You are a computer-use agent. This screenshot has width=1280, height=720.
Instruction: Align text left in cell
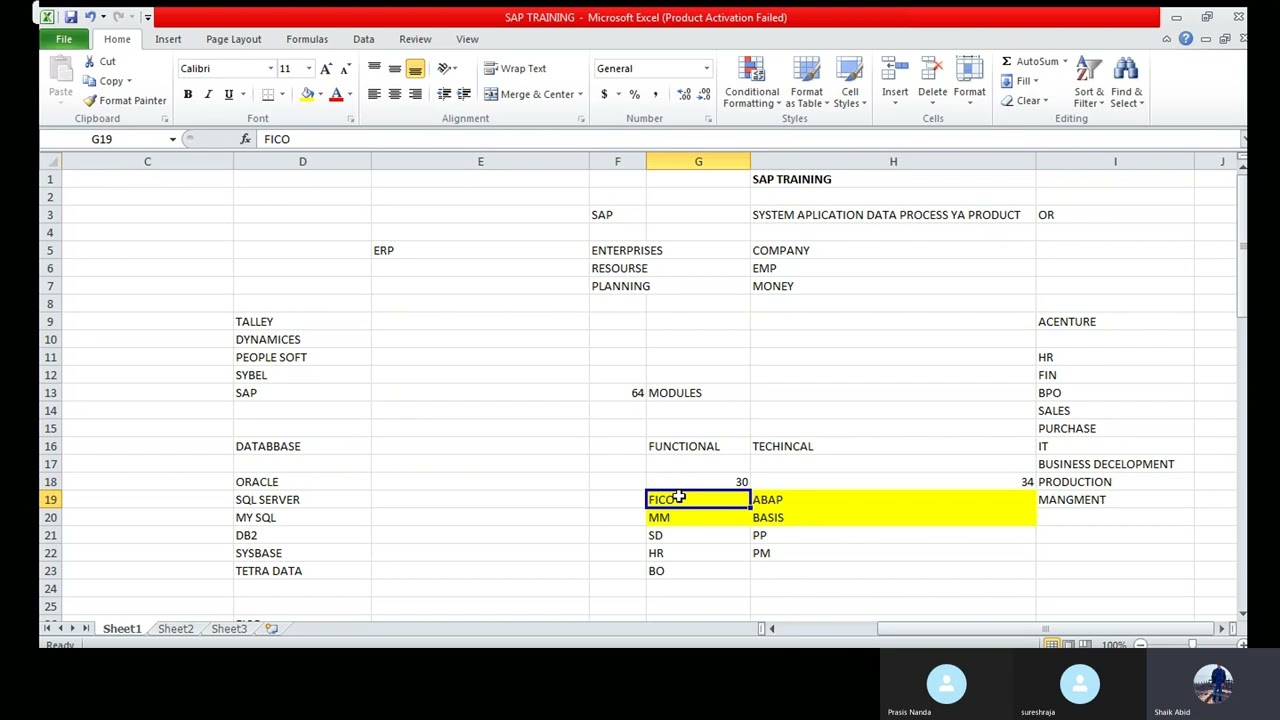click(374, 94)
